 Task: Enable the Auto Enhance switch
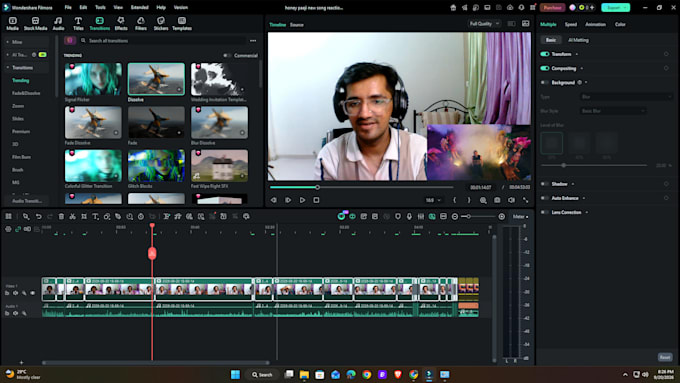coord(545,198)
